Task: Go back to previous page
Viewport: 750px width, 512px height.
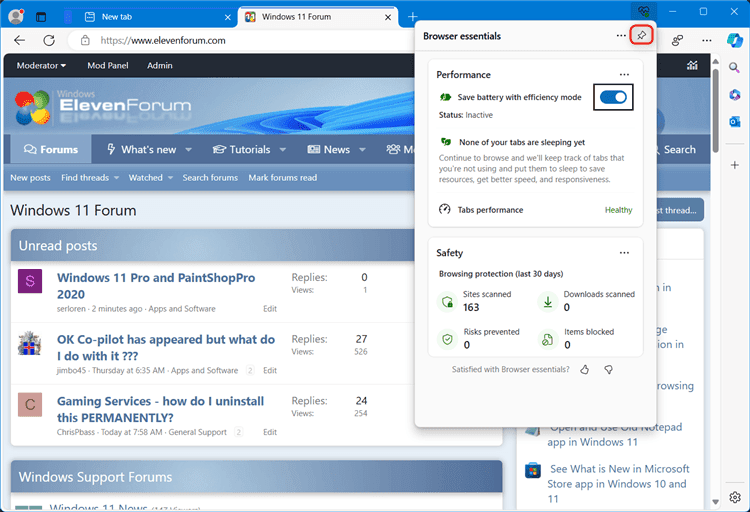Action: coord(20,40)
